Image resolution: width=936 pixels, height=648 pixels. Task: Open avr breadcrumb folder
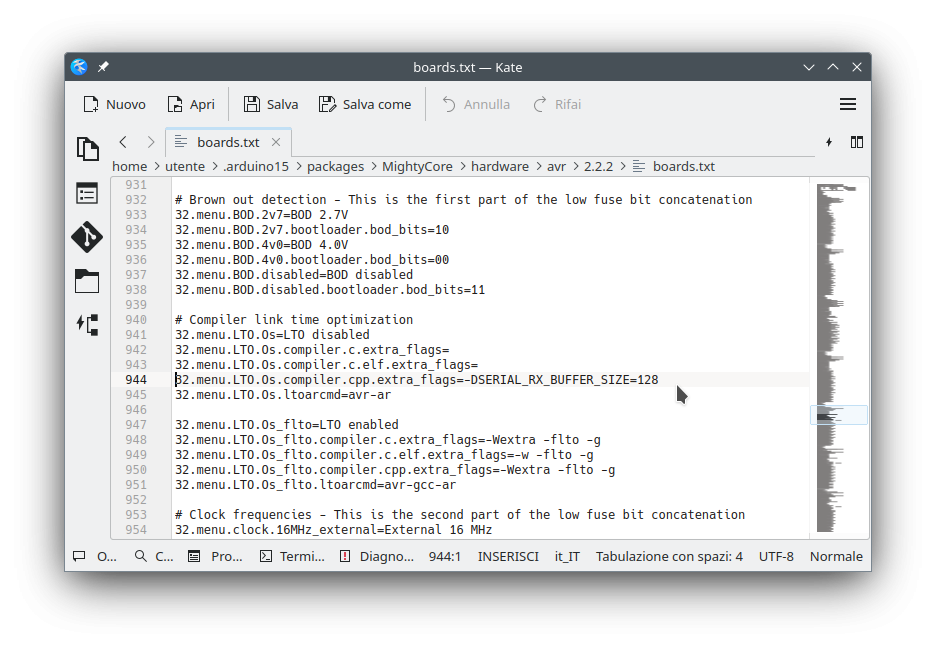[x=556, y=166]
